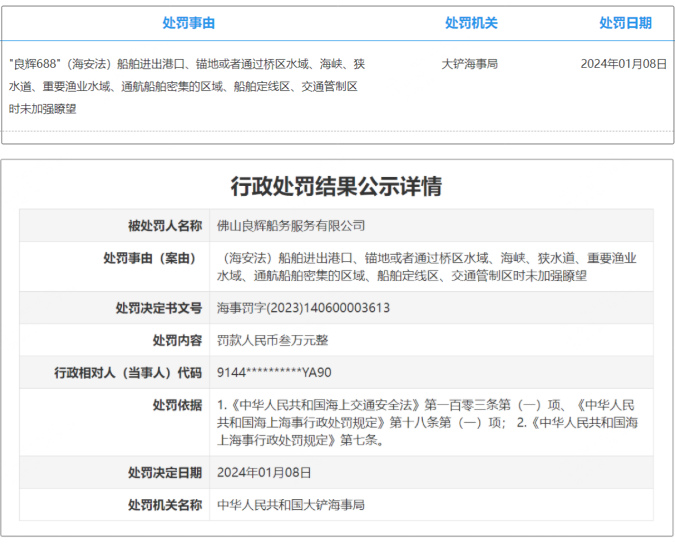Screen dimensions: 675x546
Task: Click the 被处罚人名称 label
Action: coord(165,226)
